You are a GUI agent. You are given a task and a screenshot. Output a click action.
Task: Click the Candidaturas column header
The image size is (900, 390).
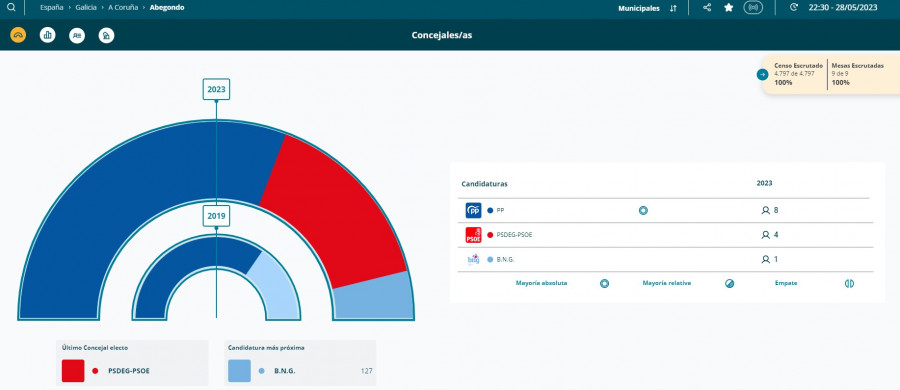pyautogui.click(x=484, y=184)
